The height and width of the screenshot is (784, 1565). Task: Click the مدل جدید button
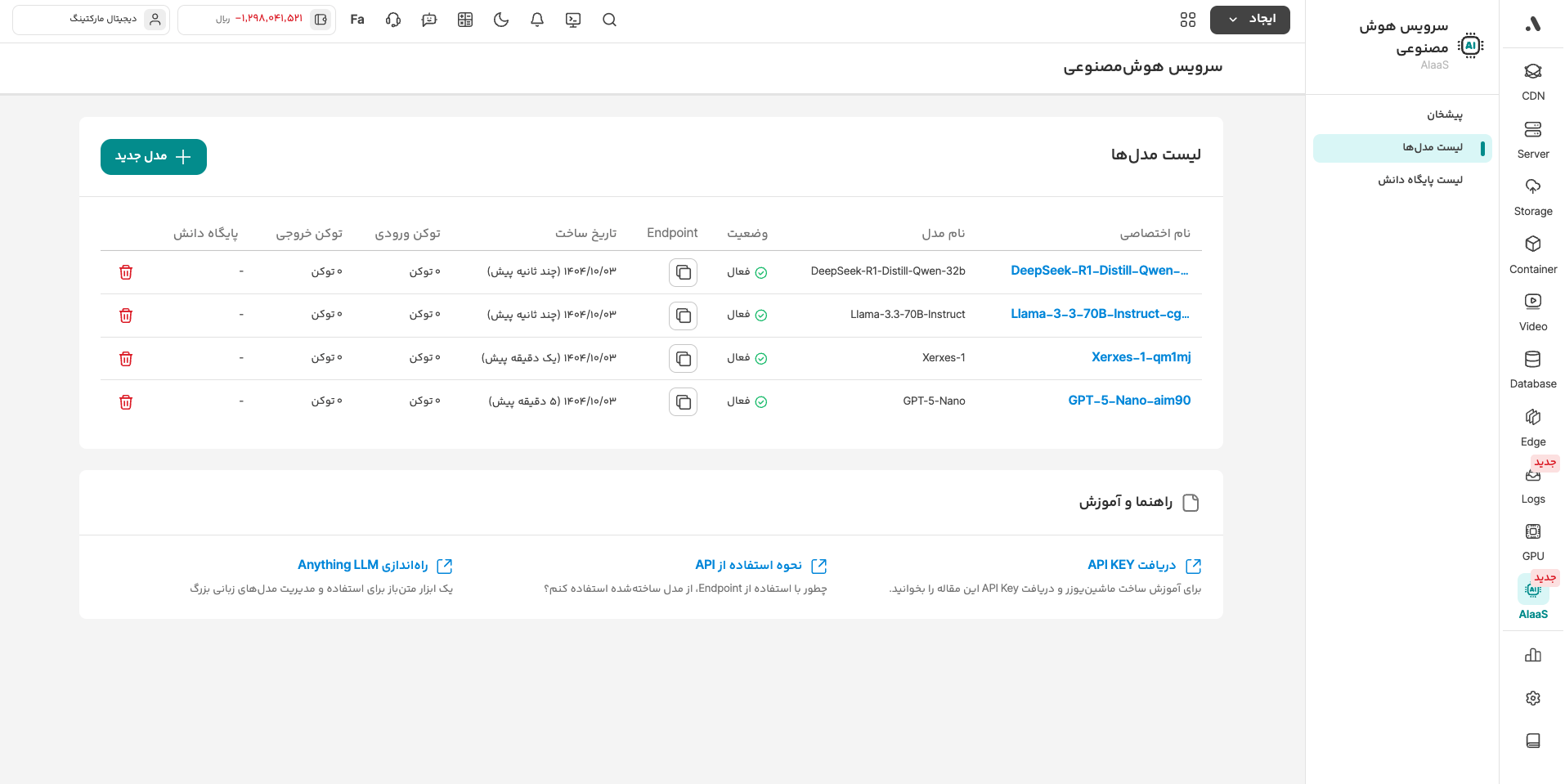click(x=154, y=157)
